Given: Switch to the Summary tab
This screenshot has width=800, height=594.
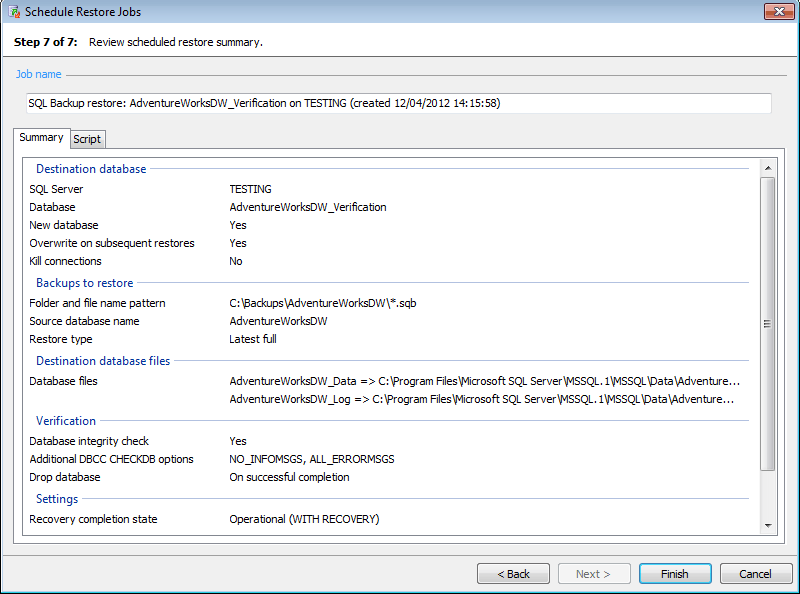Looking at the screenshot, I should coord(41,137).
